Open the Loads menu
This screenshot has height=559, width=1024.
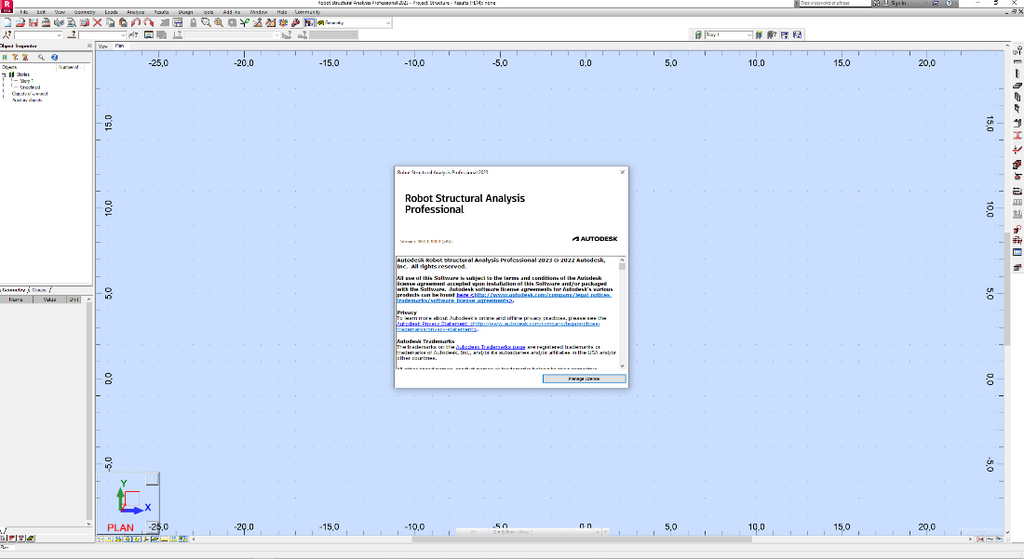pos(111,12)
